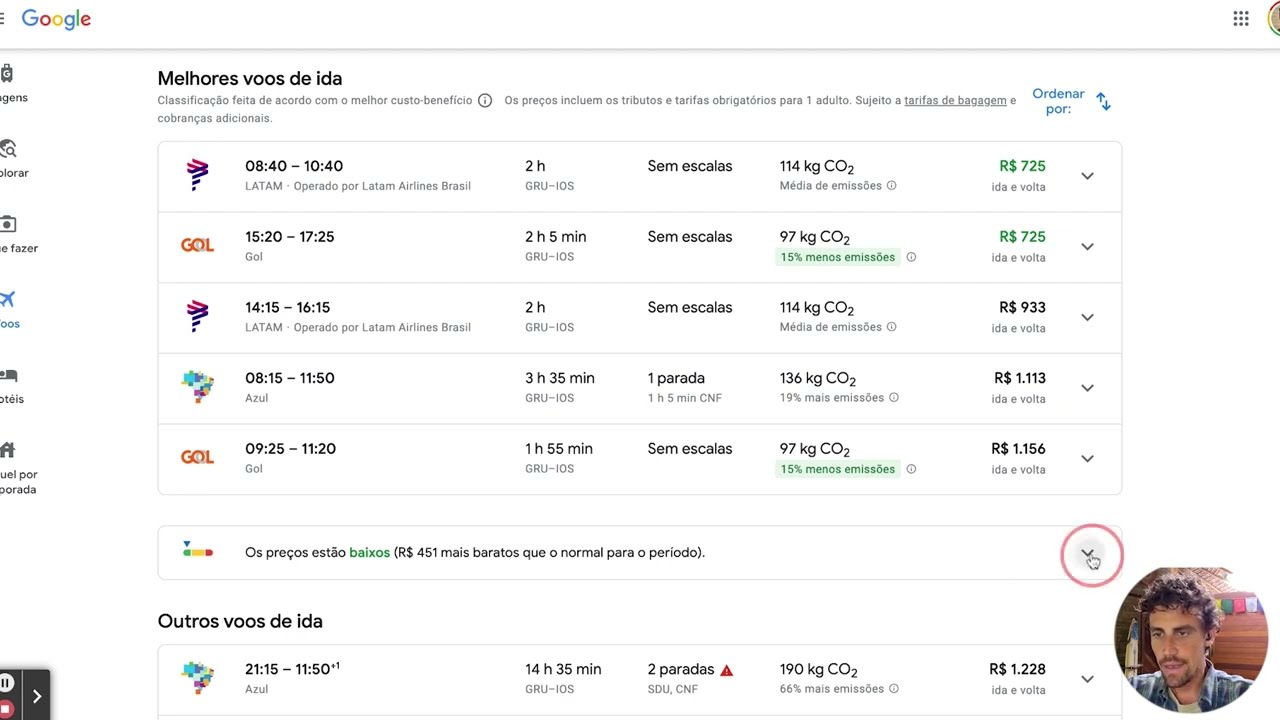
Task: Click the '15% menos emissões' badge on 09:25 flight
Action: click(838, 469)
